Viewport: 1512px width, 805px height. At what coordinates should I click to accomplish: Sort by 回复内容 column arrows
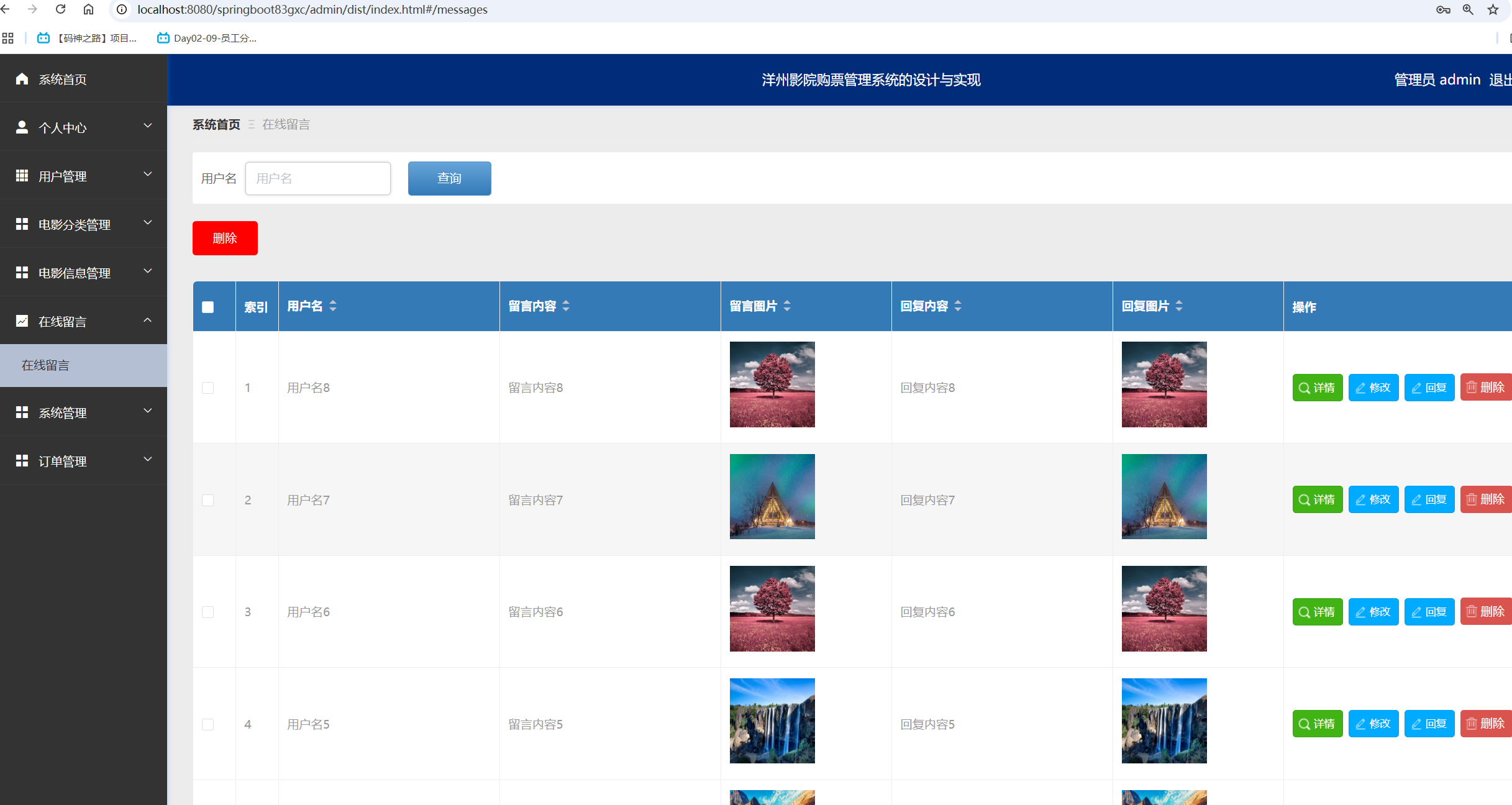[958, 306]
